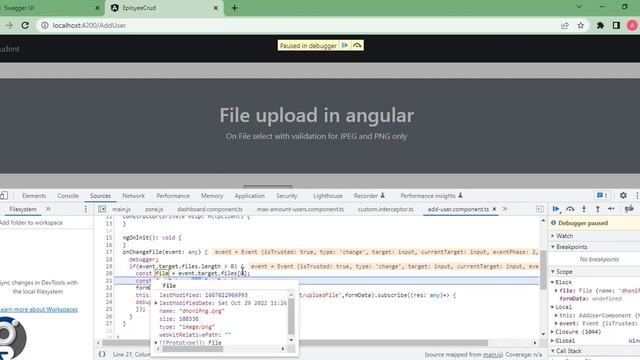Image resolution: width=640 pixels, height=360 pixels.
Task: Bookmark this page with the star
Action: pyautogui.click(x=580, y=25)
